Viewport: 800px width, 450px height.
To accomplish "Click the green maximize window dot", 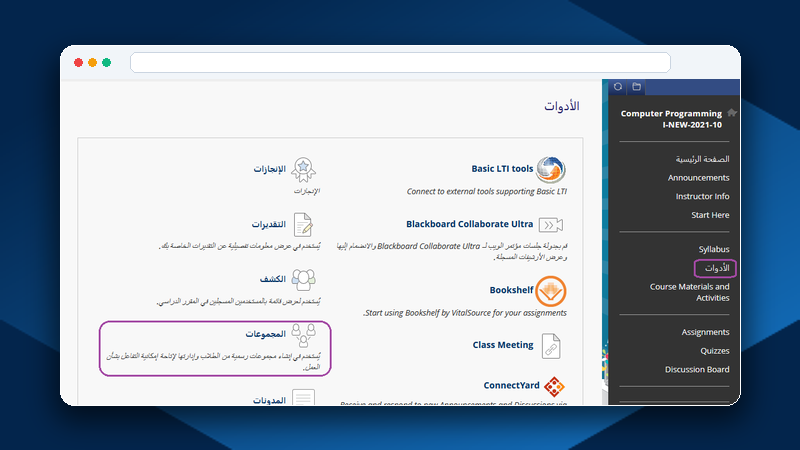I will (x=107, y=62).
